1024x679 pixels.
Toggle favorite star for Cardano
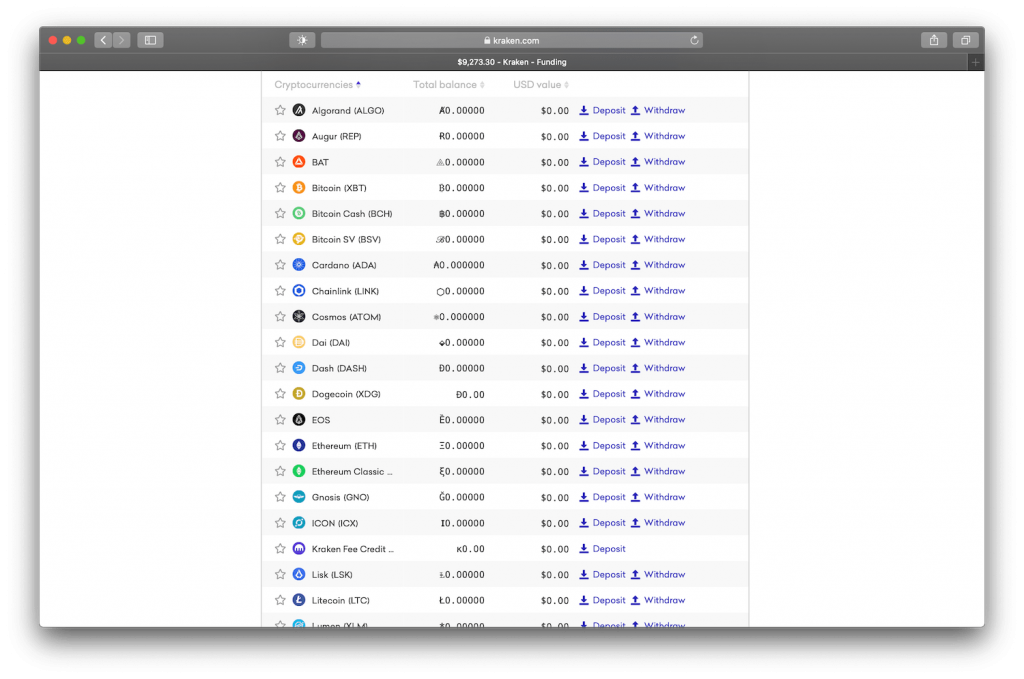(x=280, y=265)
